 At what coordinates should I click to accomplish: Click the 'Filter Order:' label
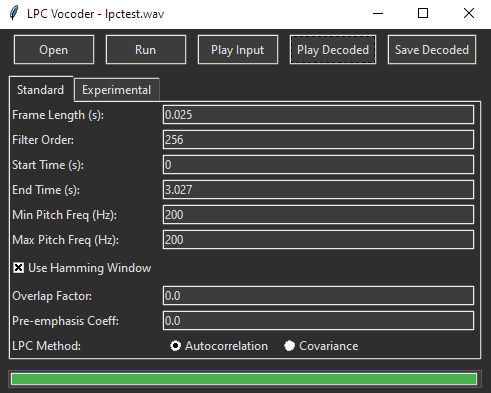click(x=43, y=140)
